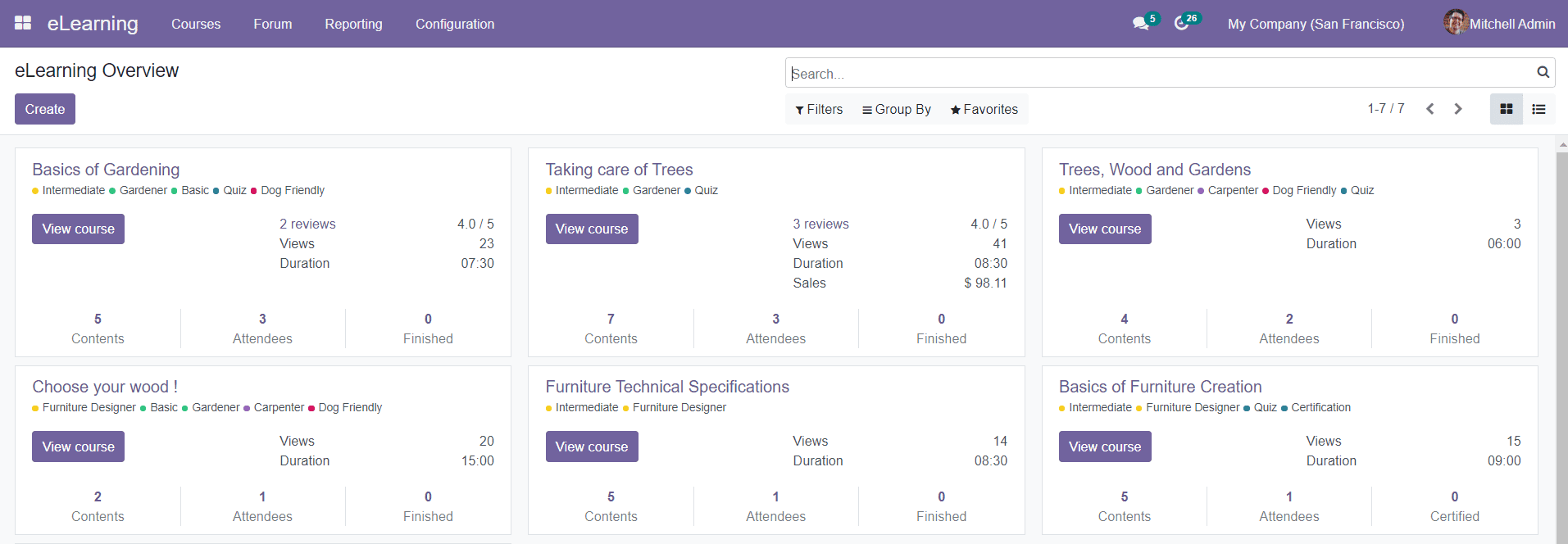Open Mitchell Admin user menu
1568x544 pixels.
coord(1499,24)
